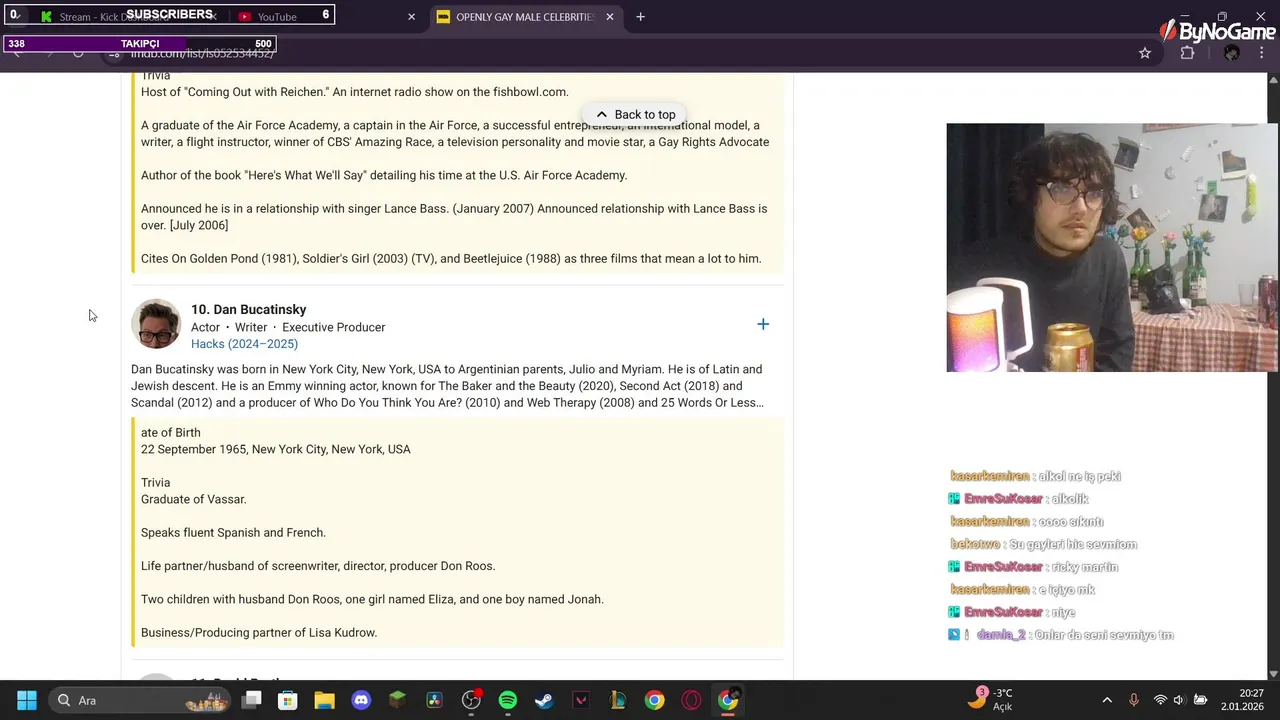The width and height of the screenshot is (1280, 720).
Task: Click the 'Coming Out with Reichen' host line
Action: (355, 92)
